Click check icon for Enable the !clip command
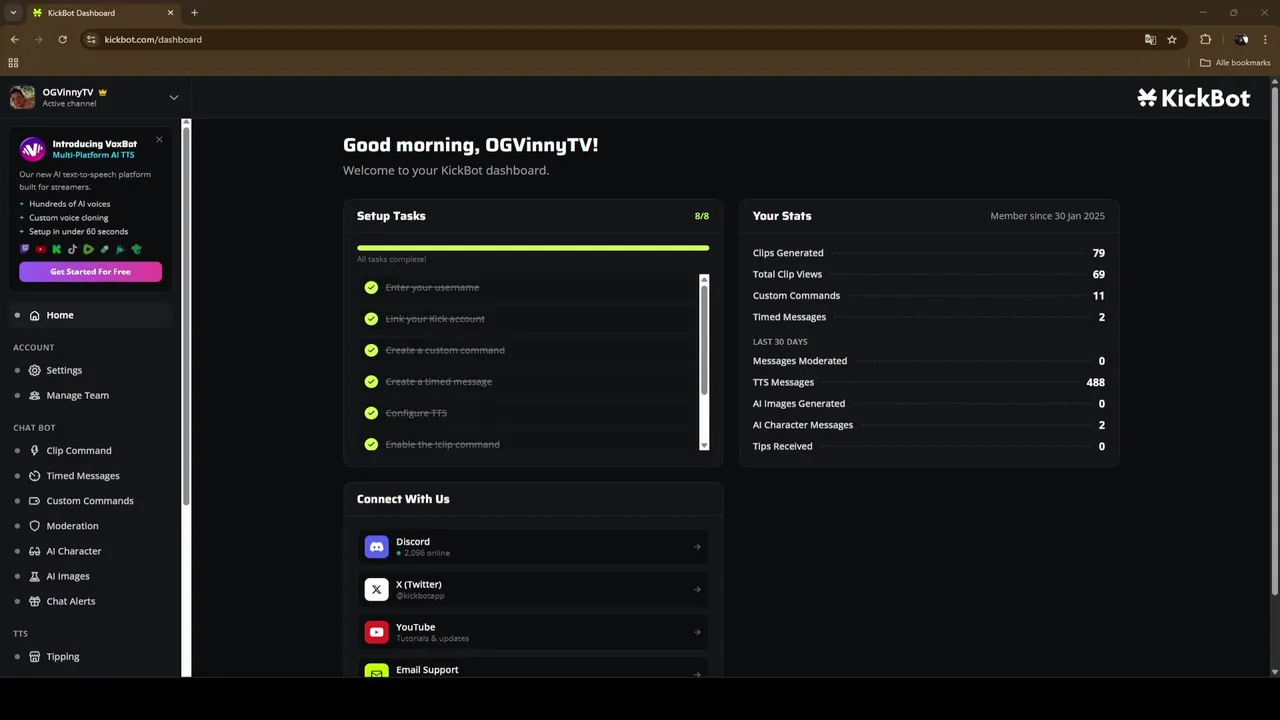 [371, 444]
